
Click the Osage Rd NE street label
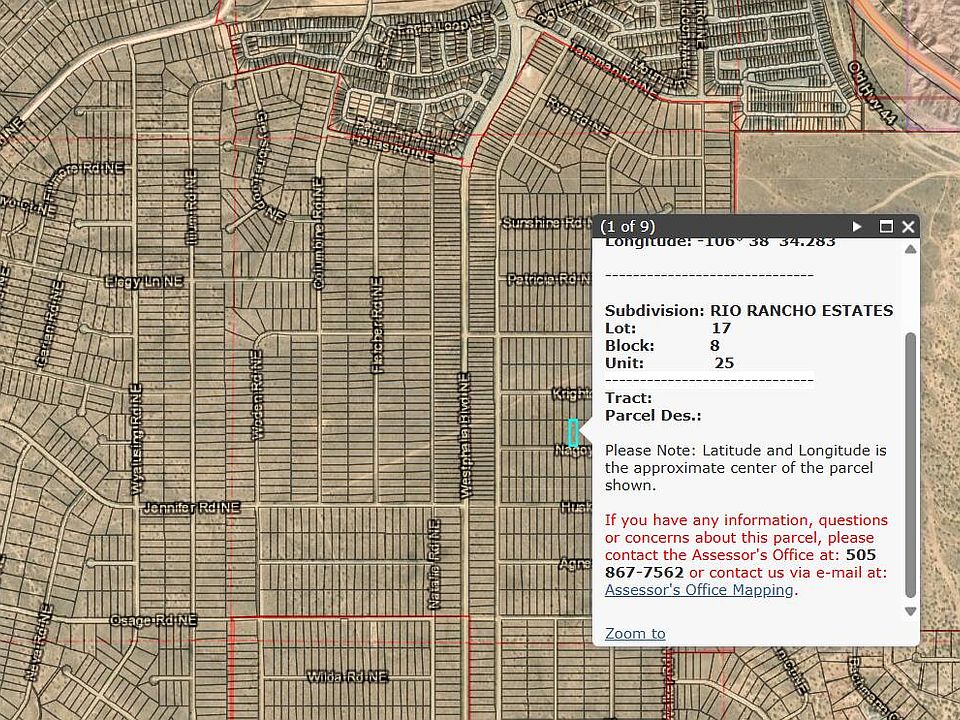click(x=154, y=620)
